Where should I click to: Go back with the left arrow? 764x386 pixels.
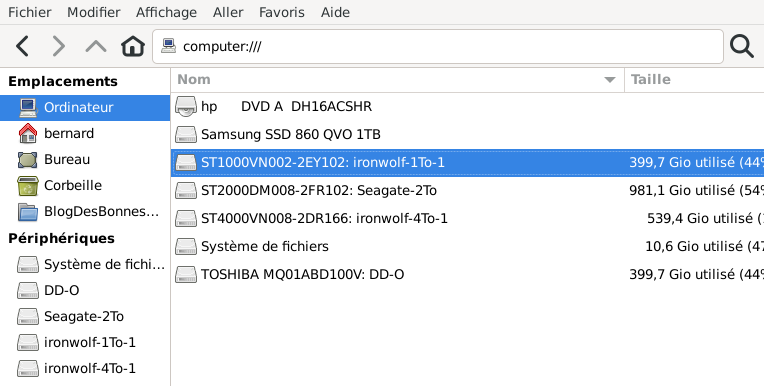pos(22,46)
